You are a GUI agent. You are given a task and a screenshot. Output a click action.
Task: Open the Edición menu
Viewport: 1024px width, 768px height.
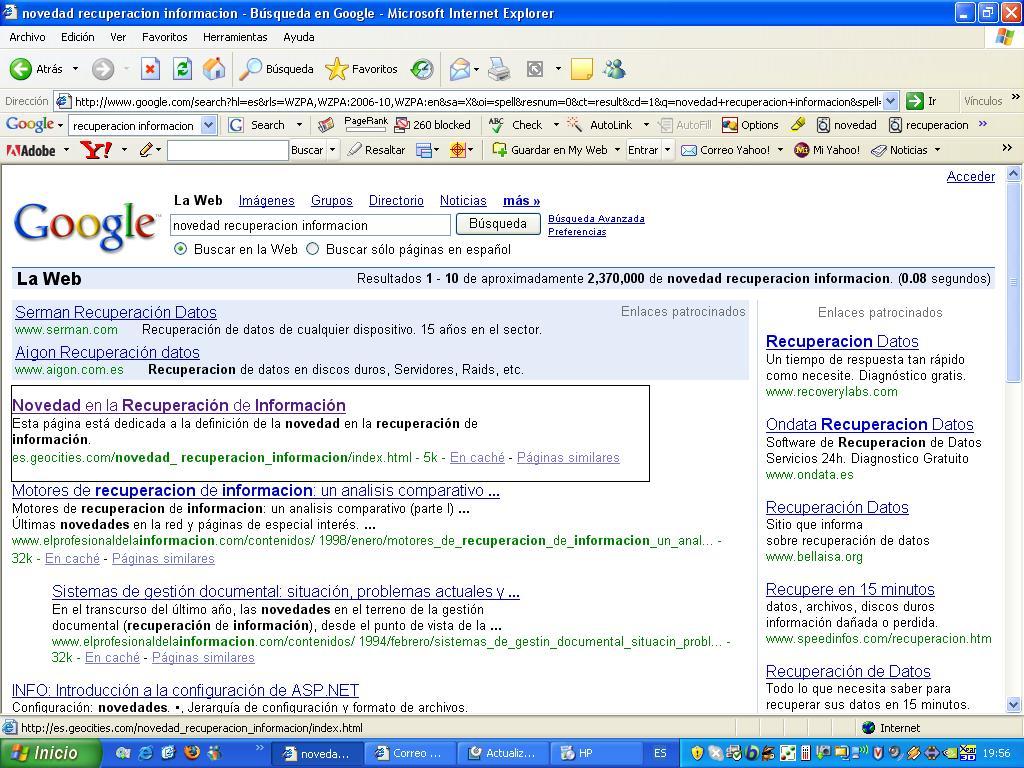click(78, 37)
